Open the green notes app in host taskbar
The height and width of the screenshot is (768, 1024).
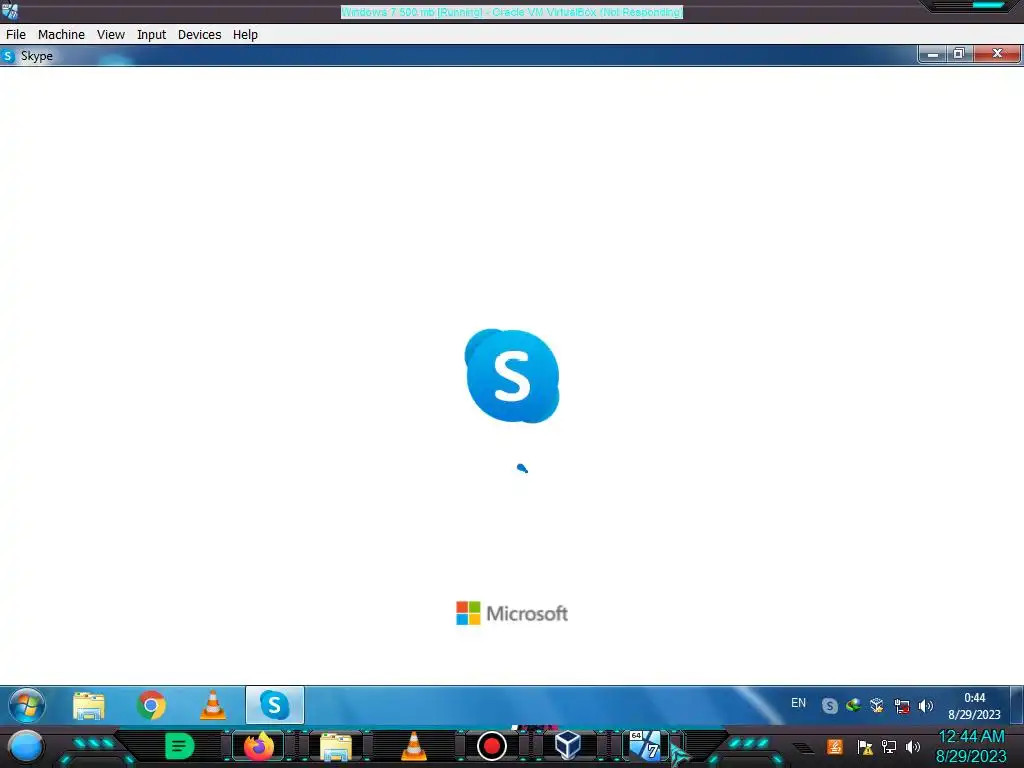(180, 746)
